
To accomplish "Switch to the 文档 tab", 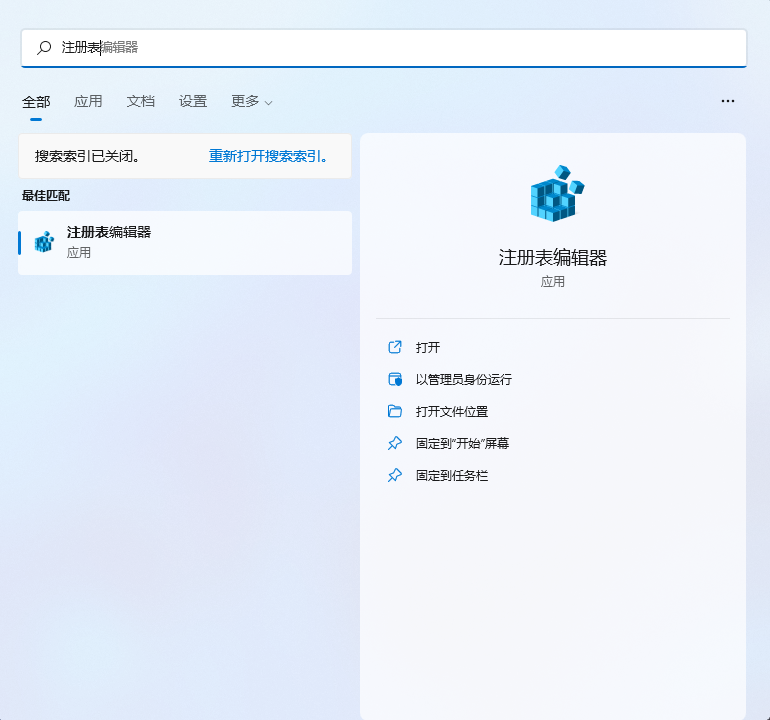I will (x=140, y=101).
